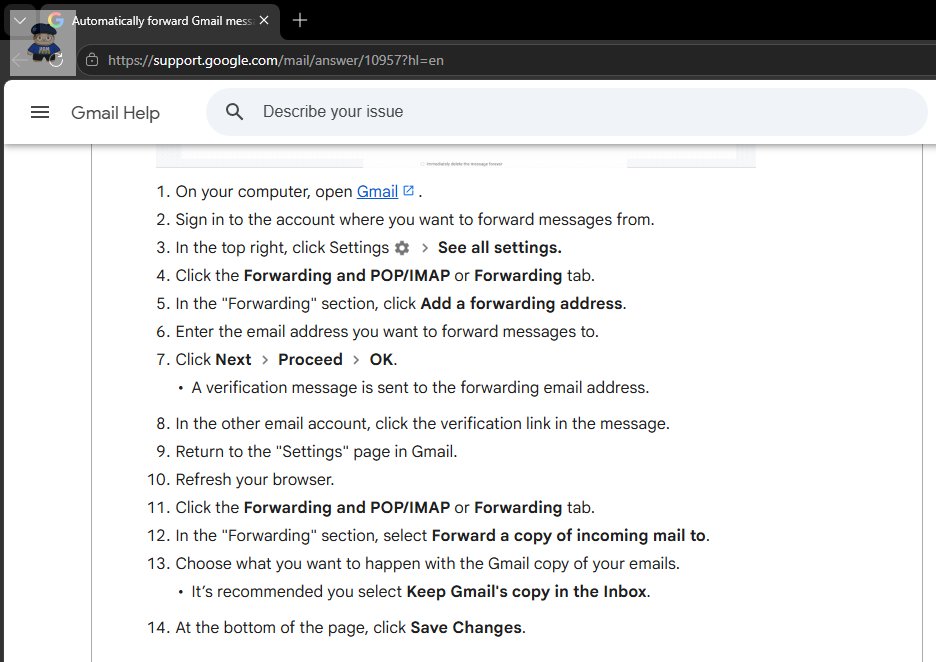Click 'Save Changes' text in step 14
Image resolution: width=936 pixels, height=662 pixels.
(466, 628)
